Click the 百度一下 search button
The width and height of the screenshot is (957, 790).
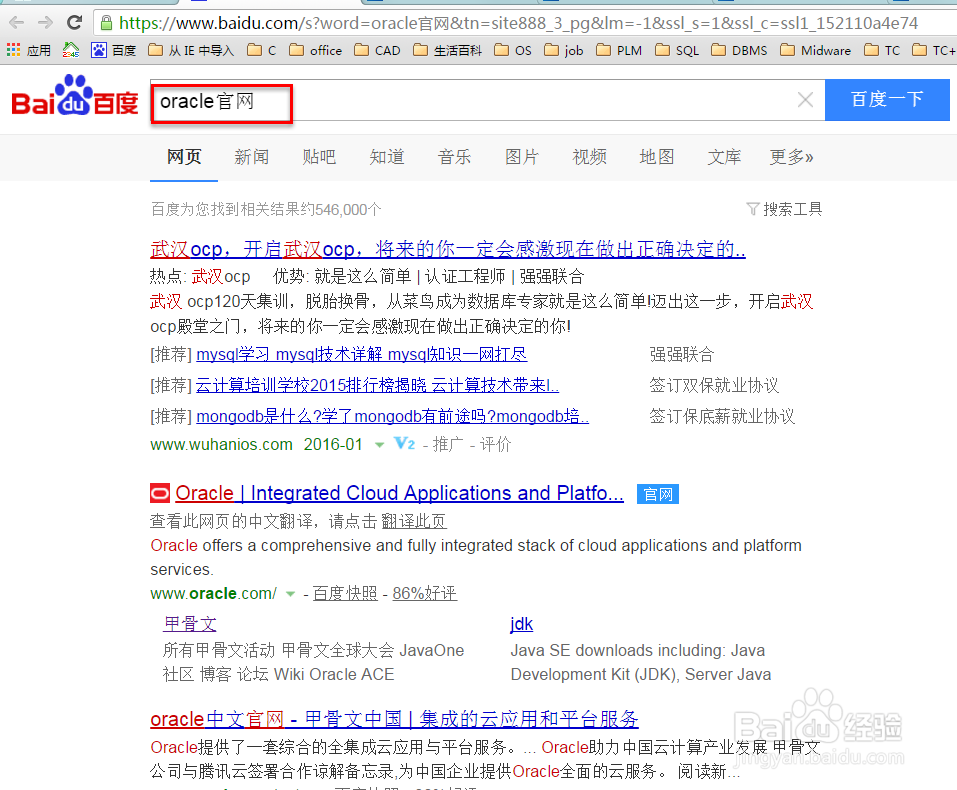tap(887, 100)
